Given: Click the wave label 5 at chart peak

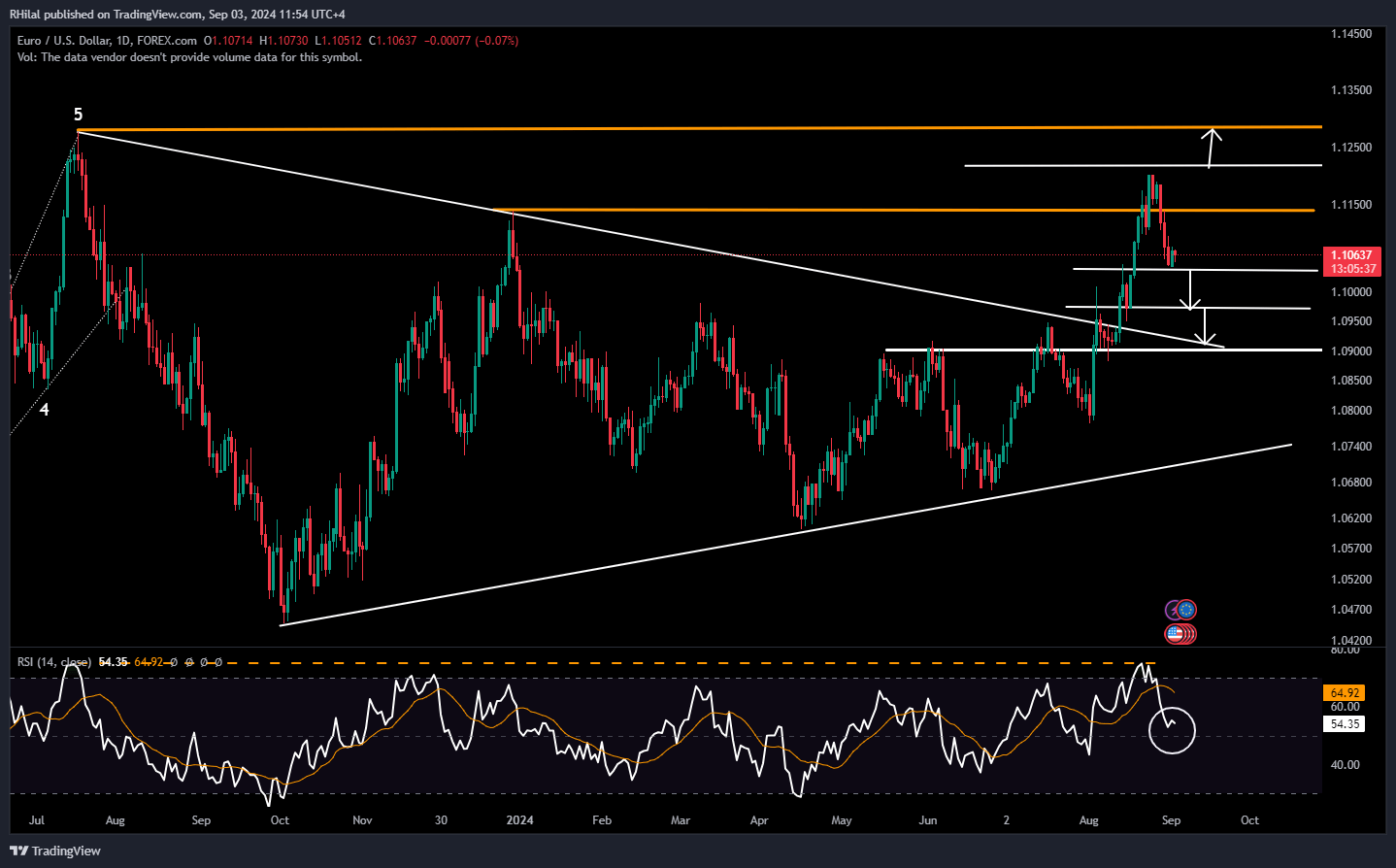Looking at the screenshot, I should [79, 115].
